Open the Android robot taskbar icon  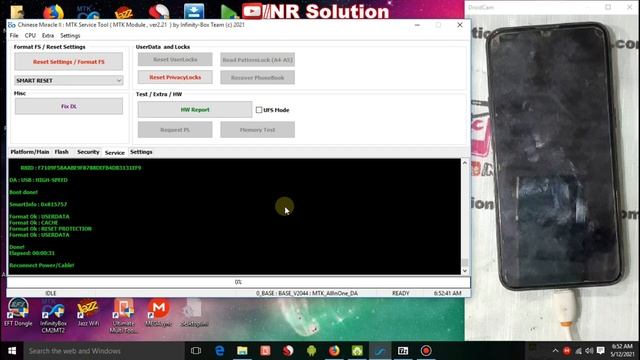coord(311,351)
